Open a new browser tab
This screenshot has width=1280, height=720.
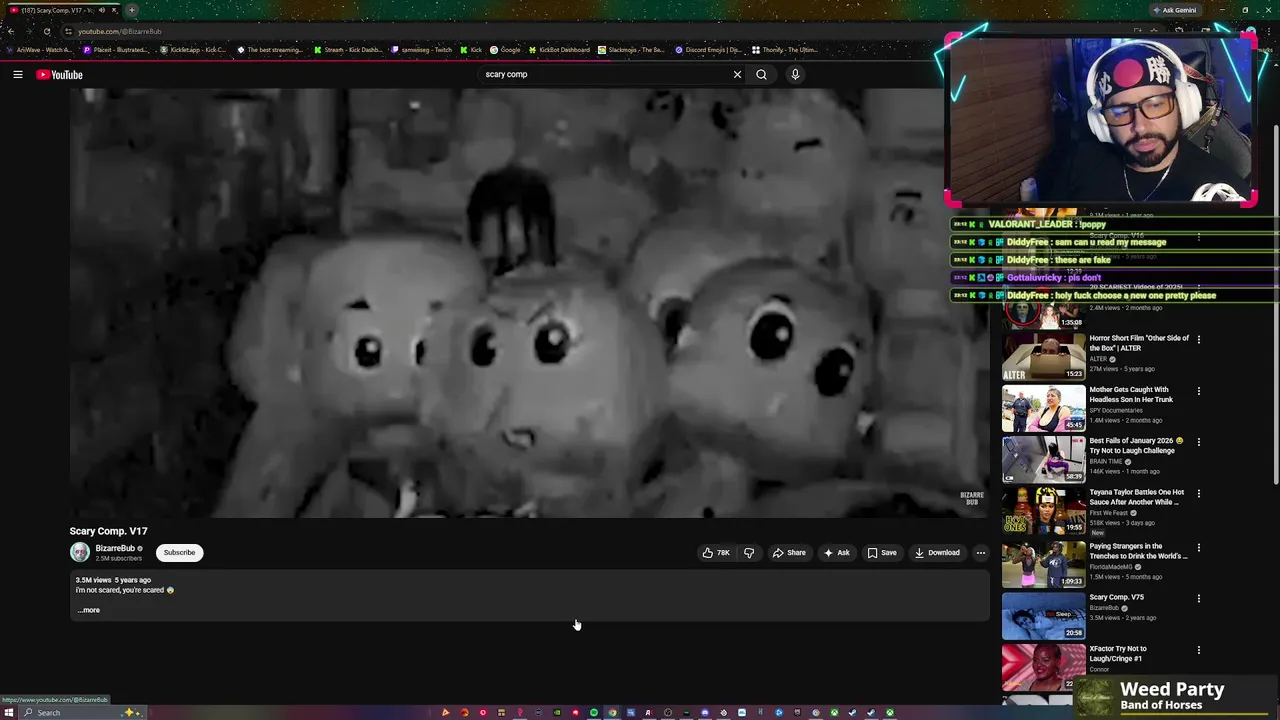pos(131,10)
